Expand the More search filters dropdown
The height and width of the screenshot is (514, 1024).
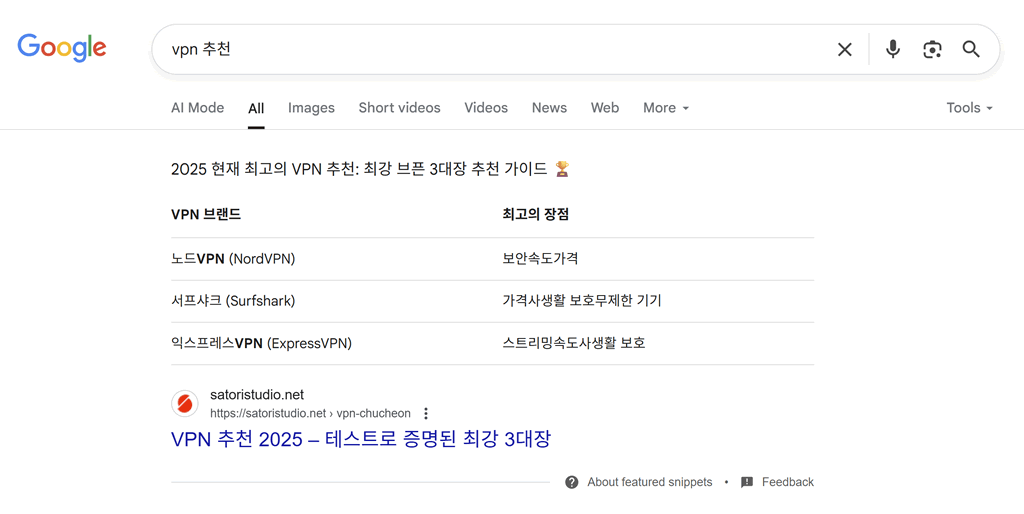(x=665, y=108)
